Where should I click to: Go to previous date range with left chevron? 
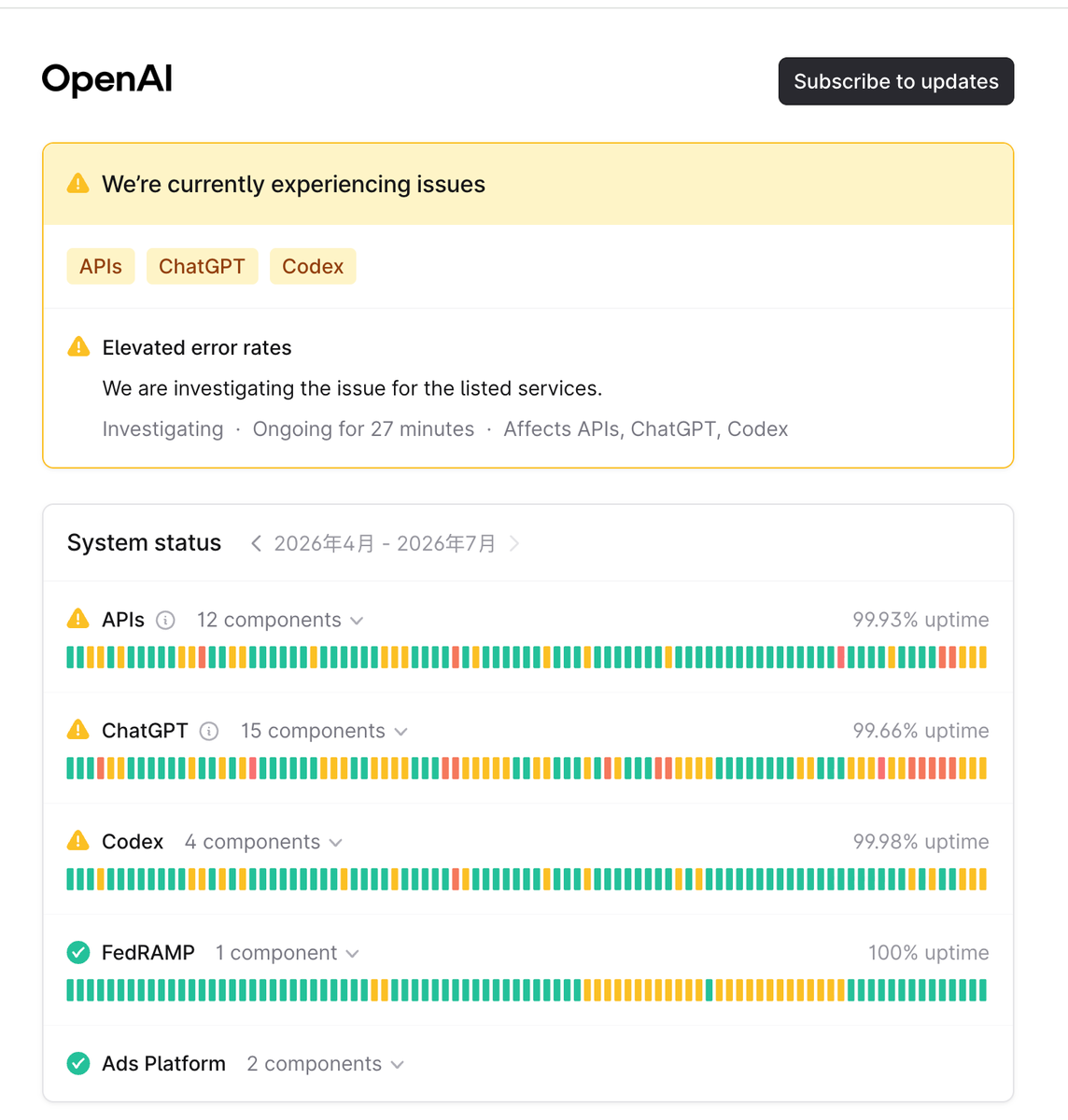coord(256,543)
